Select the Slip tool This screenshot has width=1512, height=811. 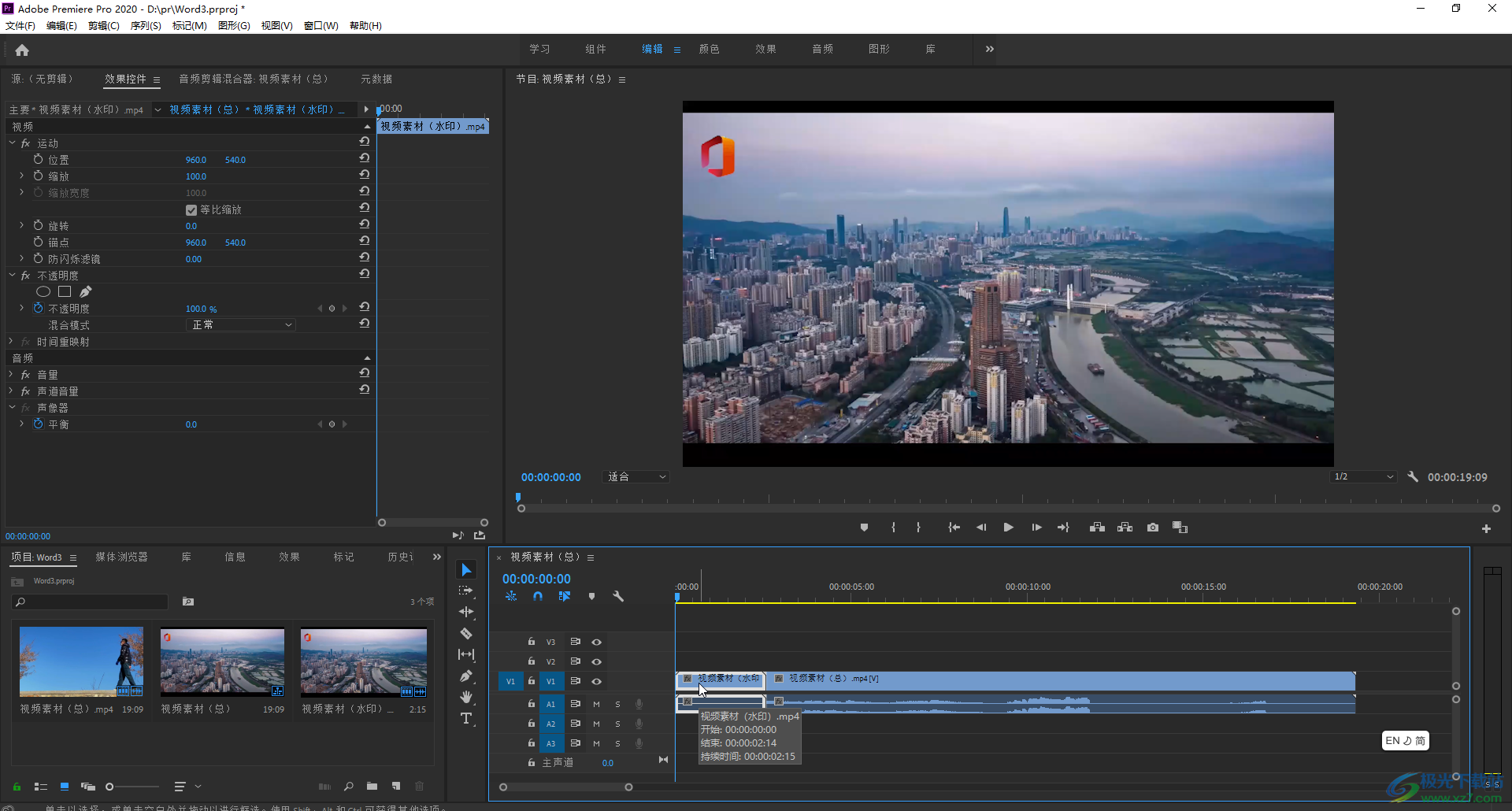466,654
